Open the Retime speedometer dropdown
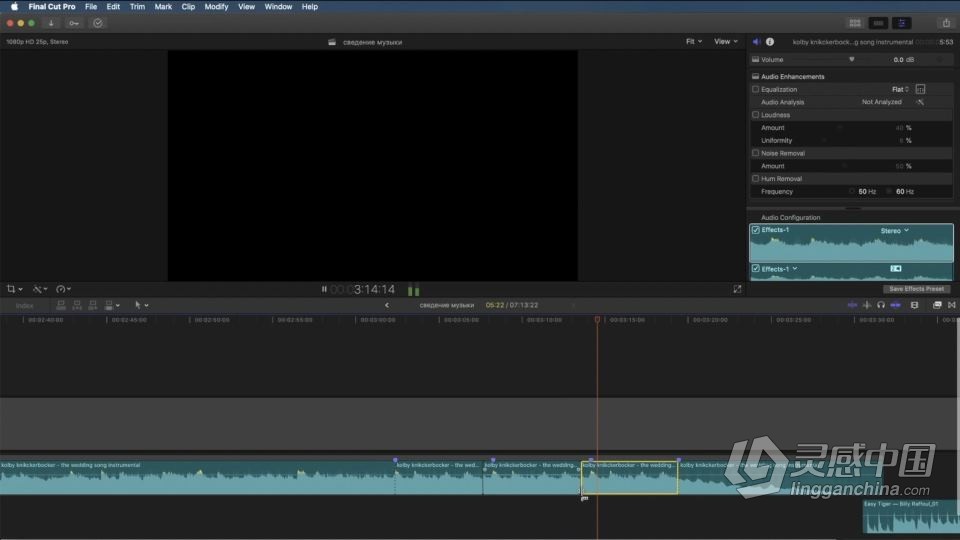Image resolution: width=960 pixels, height=540 pixels. click(x=64, y=289)
